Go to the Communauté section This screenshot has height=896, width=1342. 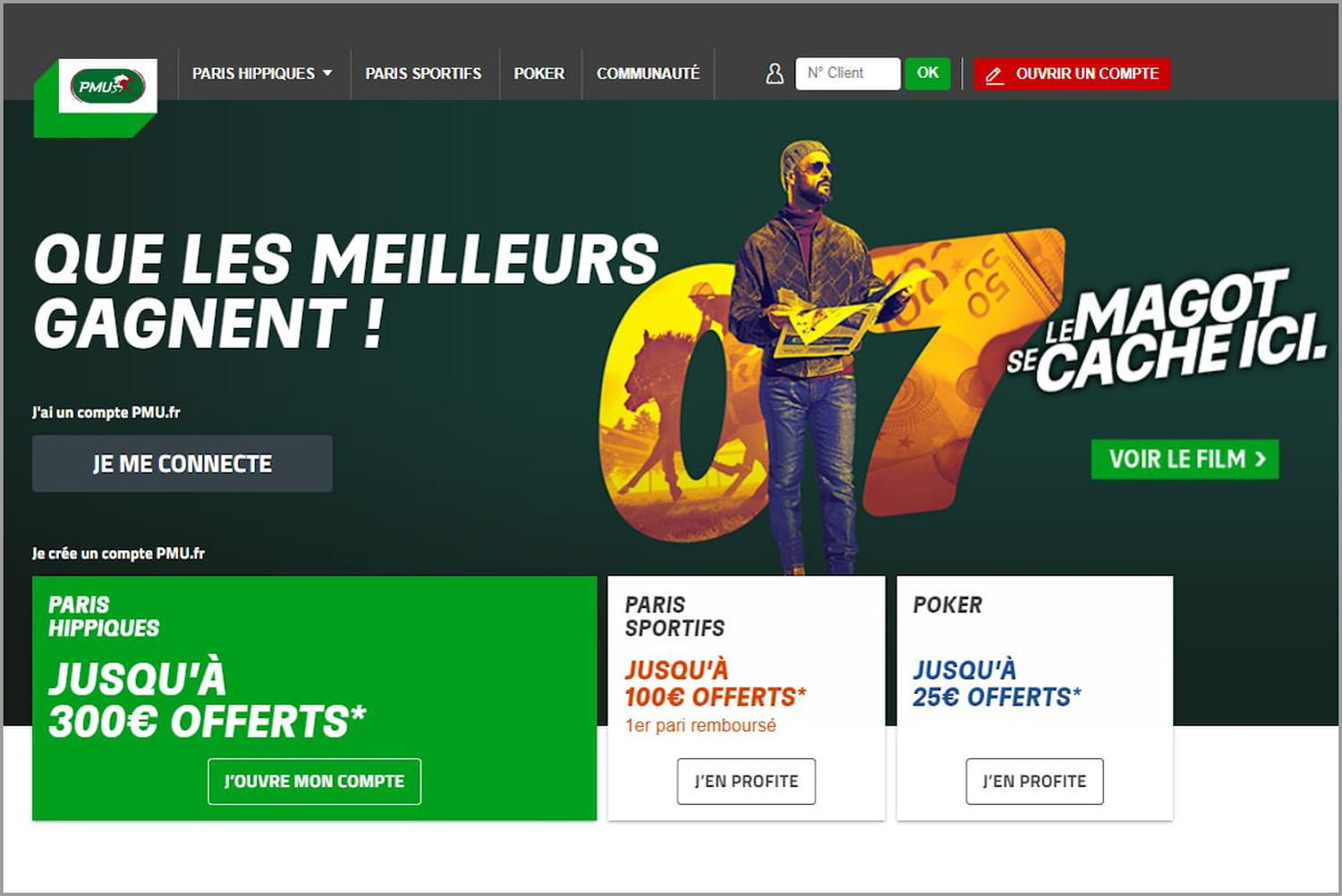(649, 73)
